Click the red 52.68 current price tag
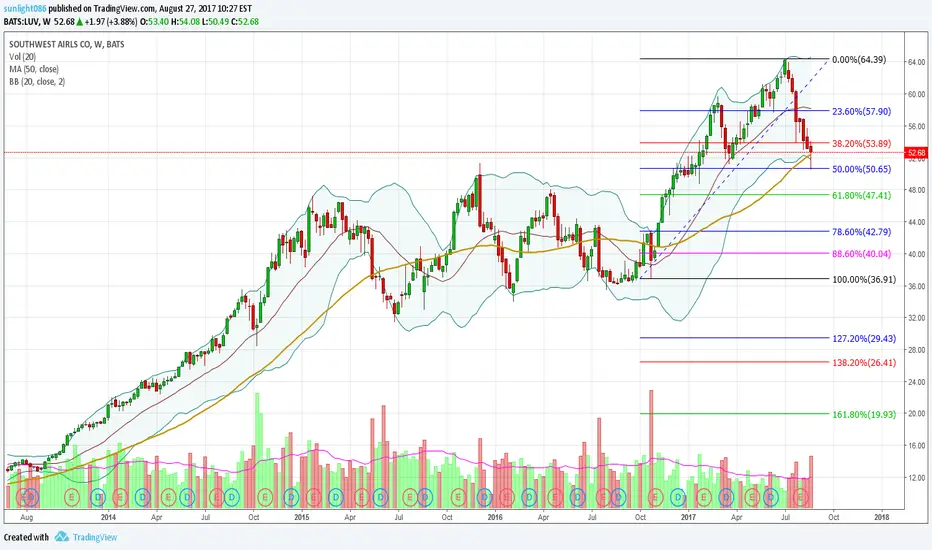Image resolution: width=932 pixels, height=550 pixels. point(916,153)
